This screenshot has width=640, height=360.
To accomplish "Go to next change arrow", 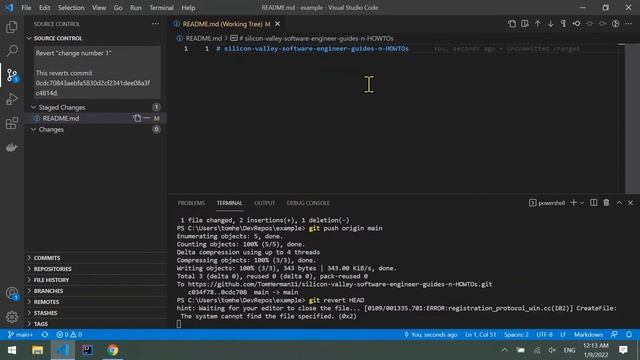I will coord(551,24).
